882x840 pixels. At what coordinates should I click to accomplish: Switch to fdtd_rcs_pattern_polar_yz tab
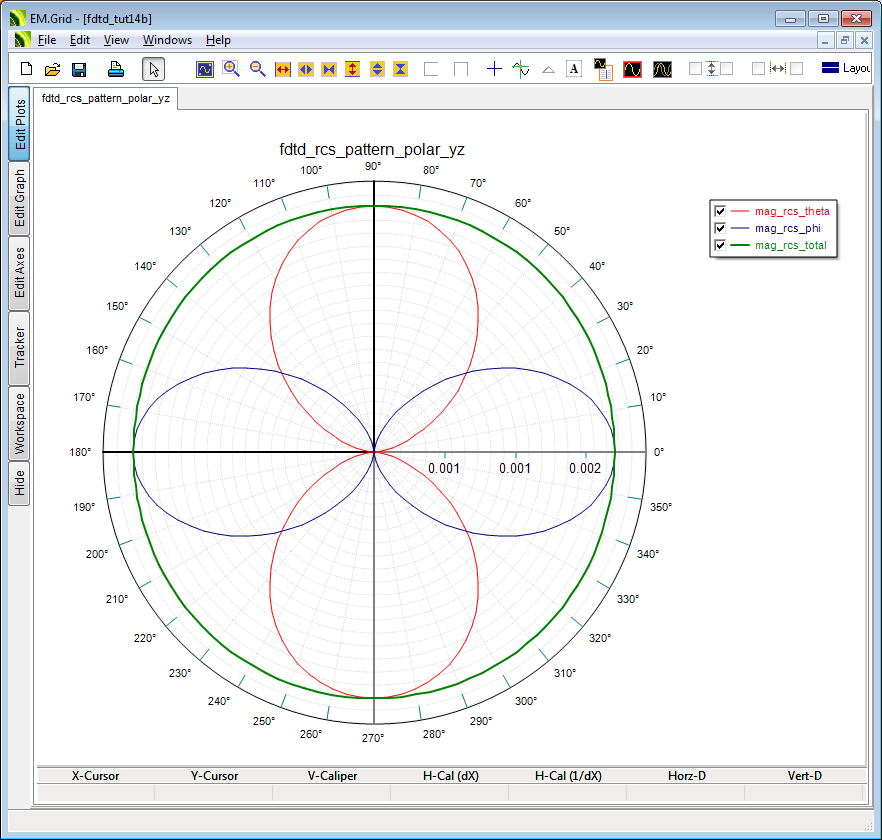[106, 99]
